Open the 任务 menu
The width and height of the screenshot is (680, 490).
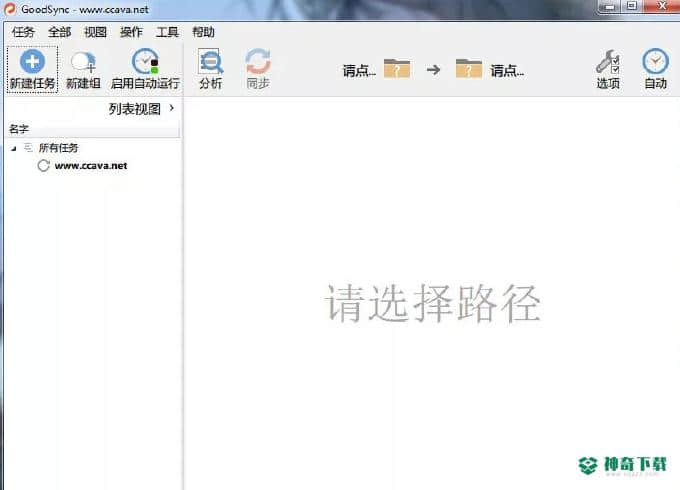click(23, 32)
